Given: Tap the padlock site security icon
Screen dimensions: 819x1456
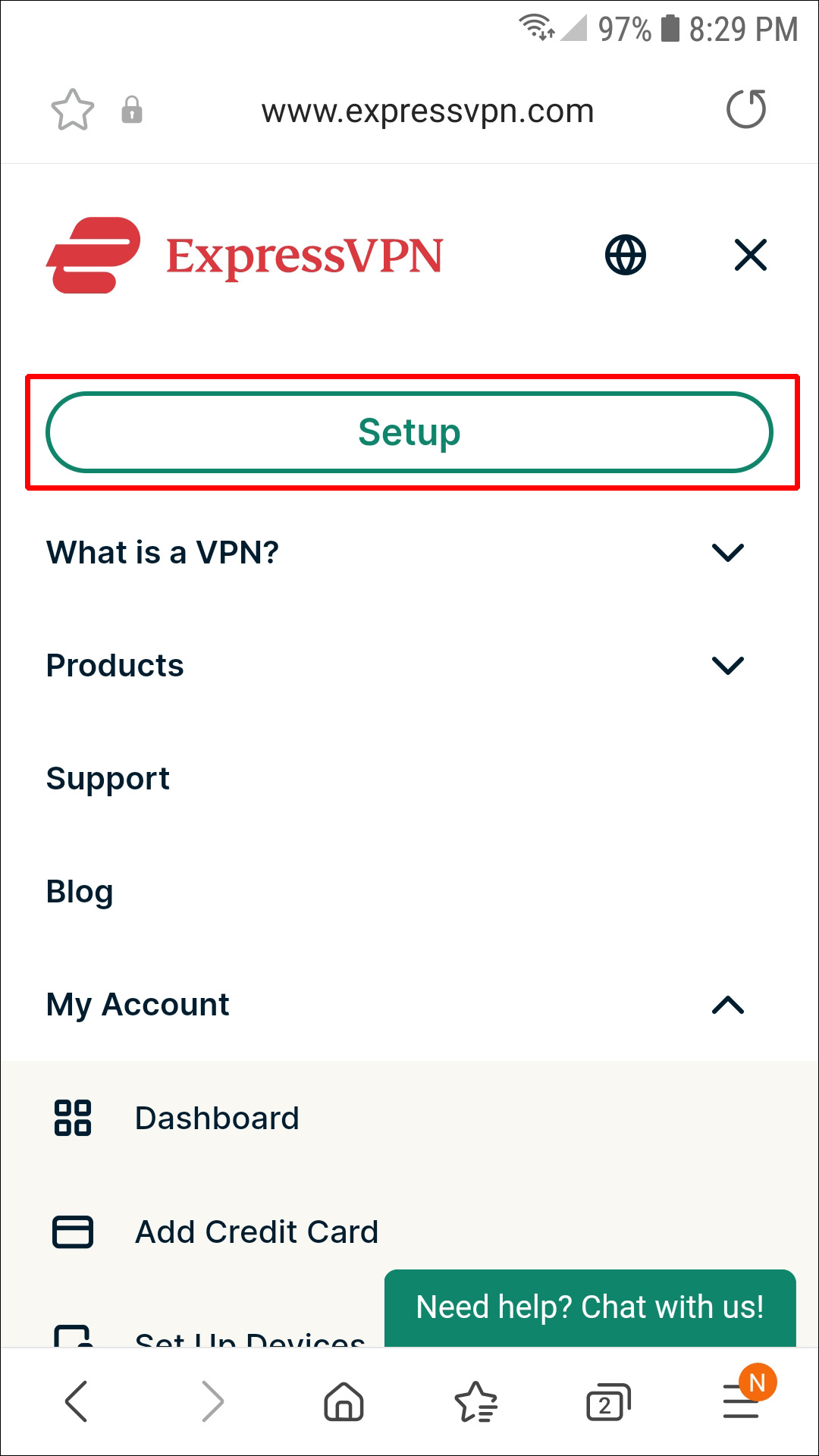Looking at the screenshot, I should tap(132, 111).
